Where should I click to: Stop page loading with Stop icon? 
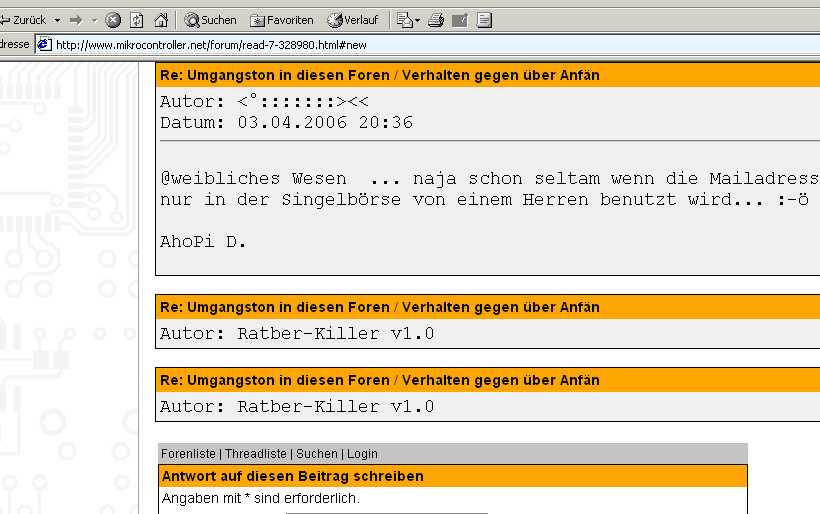point(113,20)
